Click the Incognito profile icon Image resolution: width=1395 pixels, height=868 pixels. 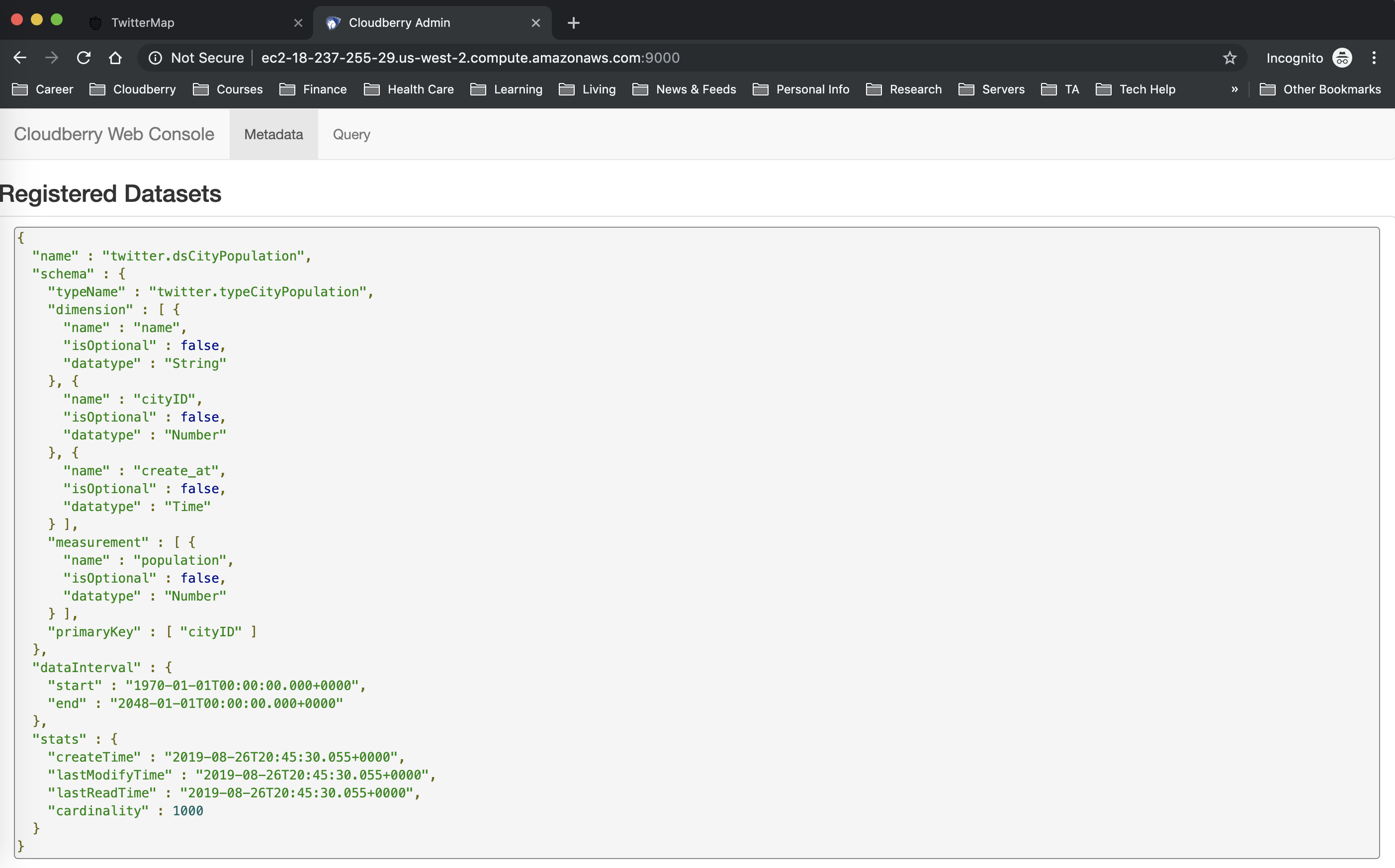(1342, 57)
